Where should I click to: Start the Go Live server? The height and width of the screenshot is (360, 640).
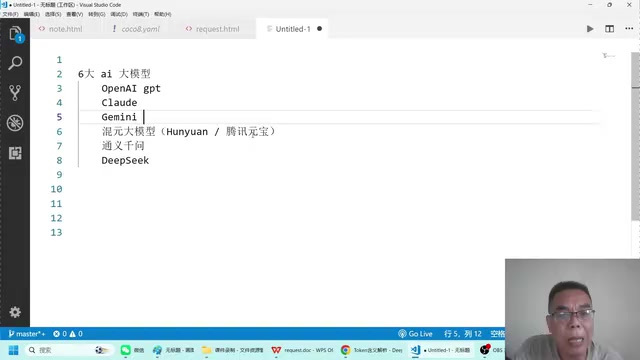tap(415, 333)
